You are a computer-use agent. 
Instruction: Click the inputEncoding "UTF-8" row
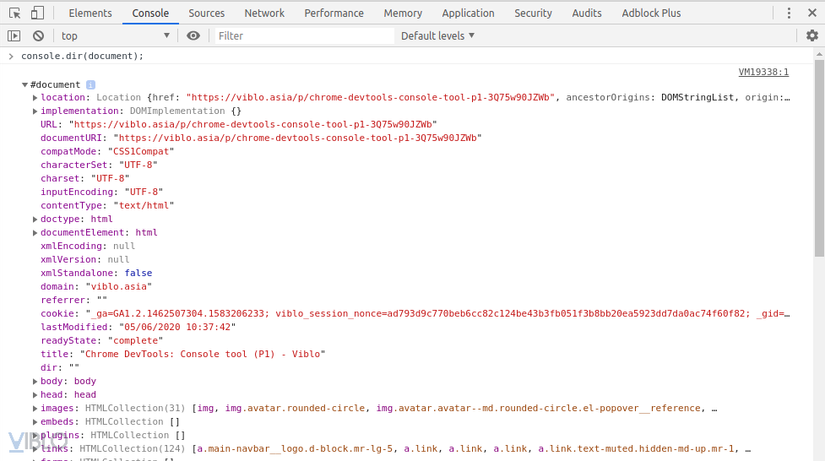102,192
